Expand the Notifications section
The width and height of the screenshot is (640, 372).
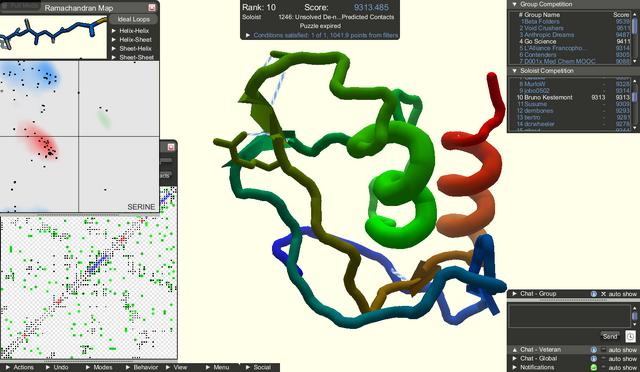pyautogui.click(x=514, y=368)
